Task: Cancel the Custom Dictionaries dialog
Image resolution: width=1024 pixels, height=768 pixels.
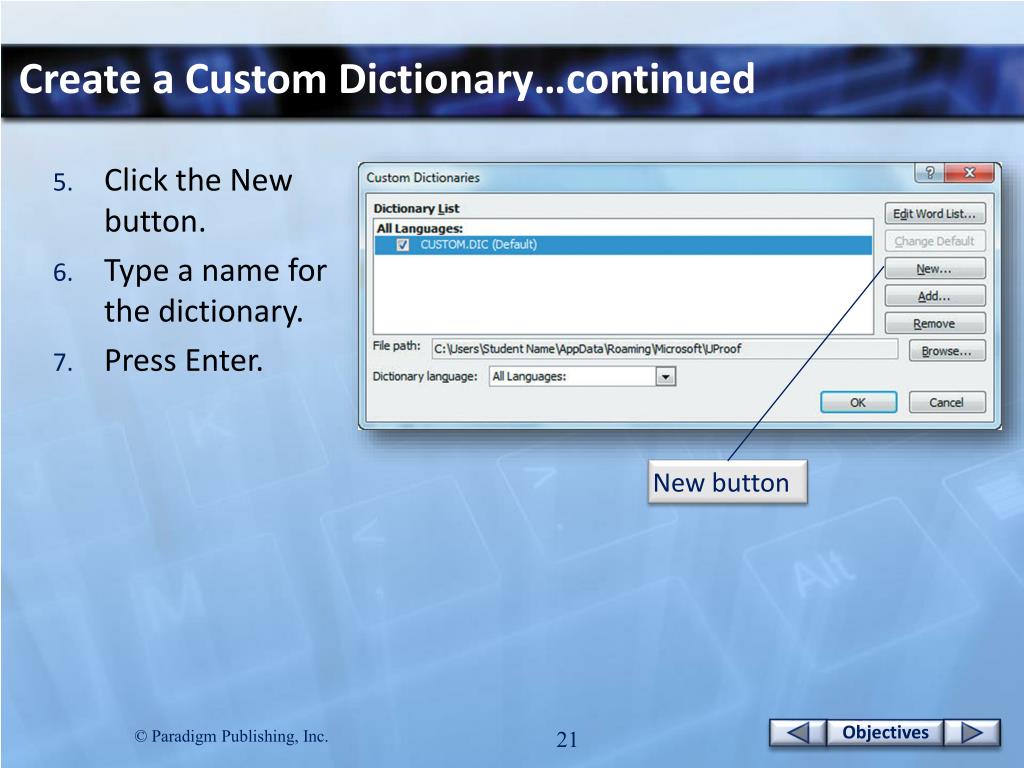Action: point(947,402)
